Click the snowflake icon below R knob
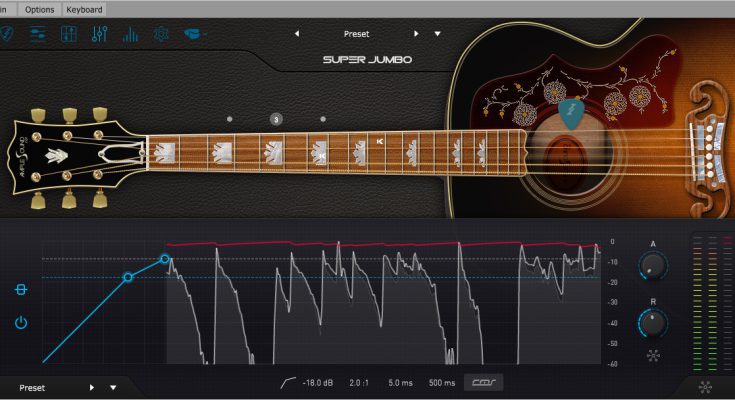The height and width of the screenshot is (400, 735). coord(653,355)
